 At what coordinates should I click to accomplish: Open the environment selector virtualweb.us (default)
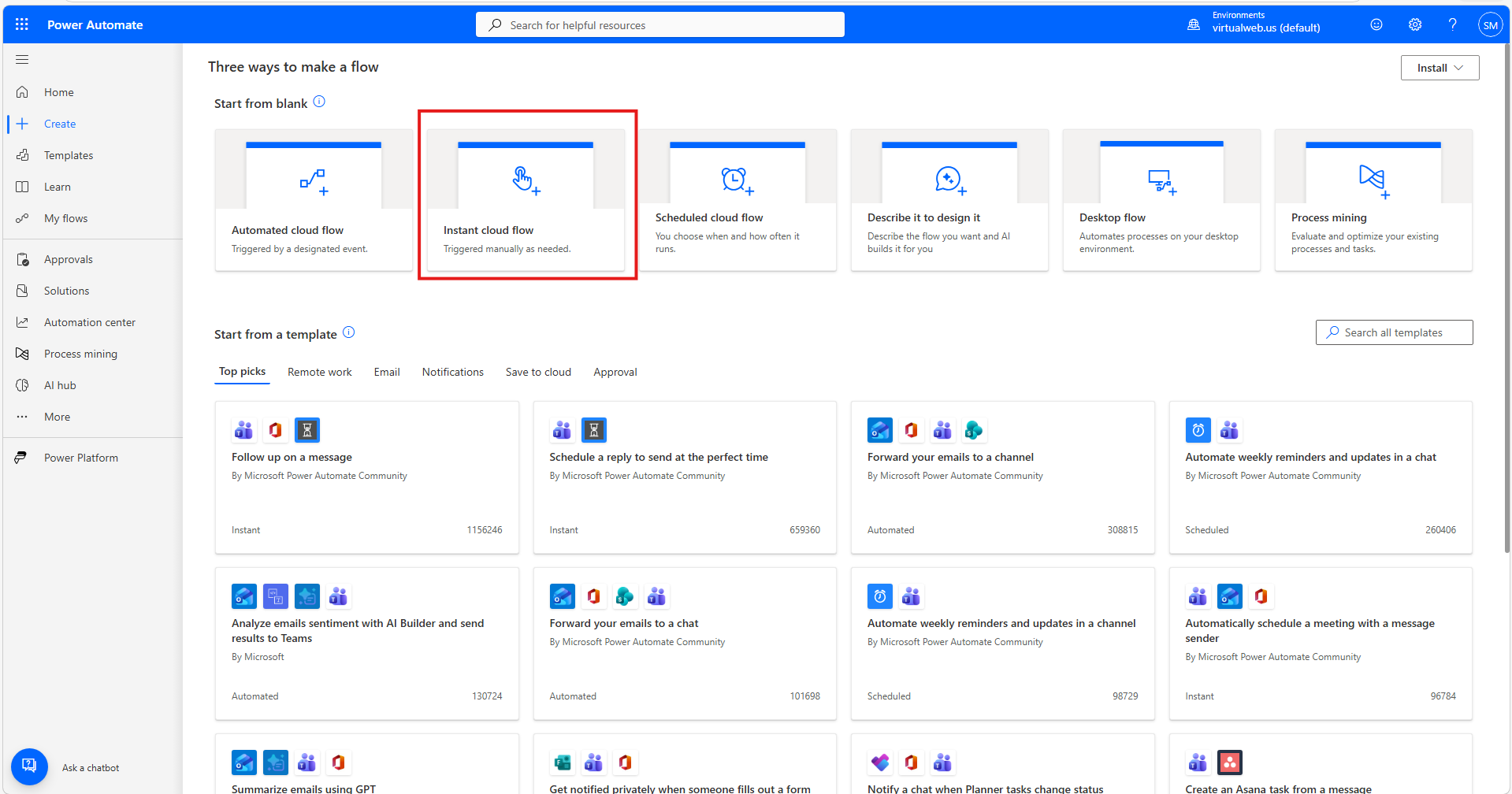tap(1266, 28)
